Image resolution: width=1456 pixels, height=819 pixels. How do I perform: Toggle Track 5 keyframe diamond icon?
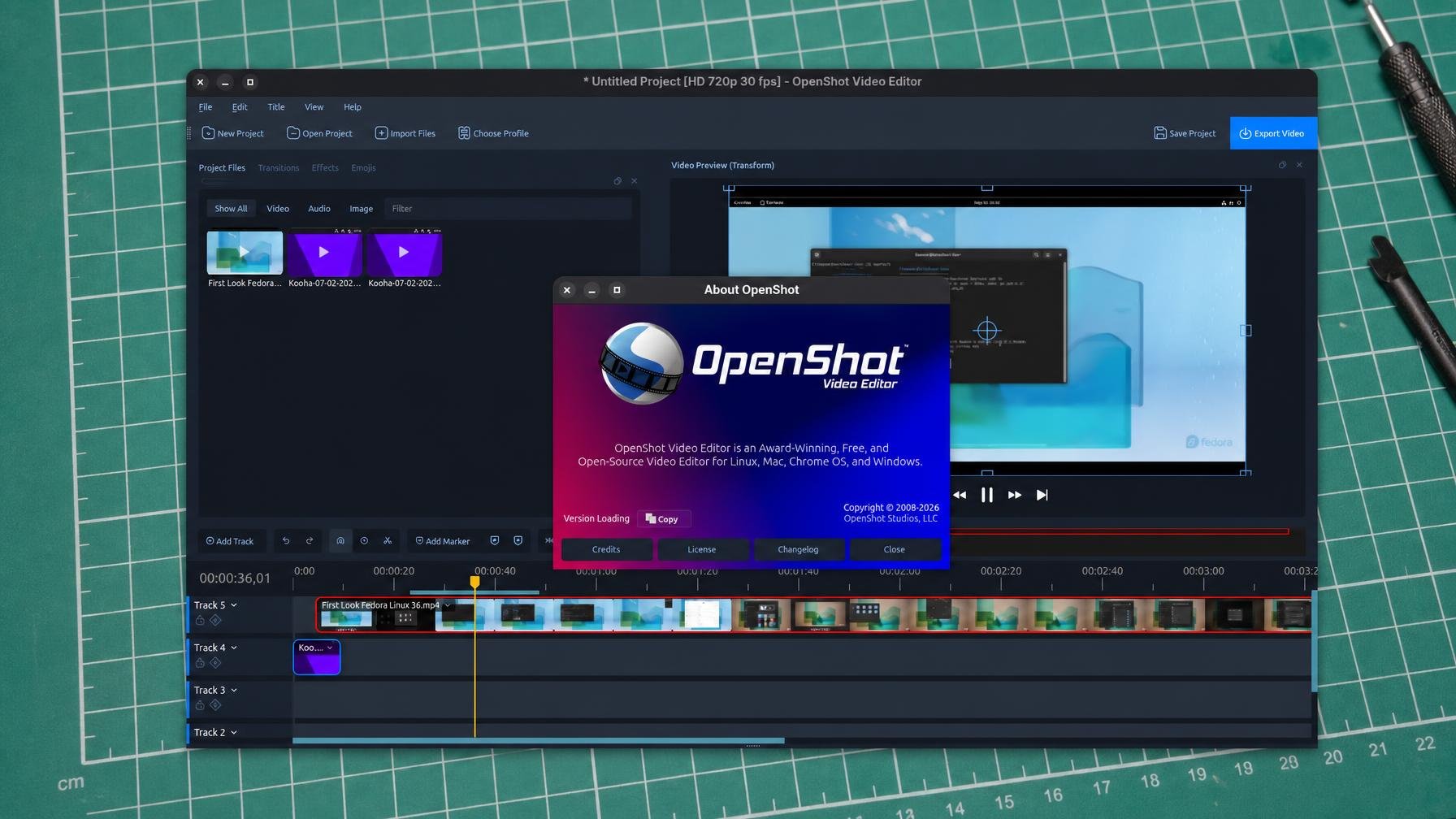[215, 621]
